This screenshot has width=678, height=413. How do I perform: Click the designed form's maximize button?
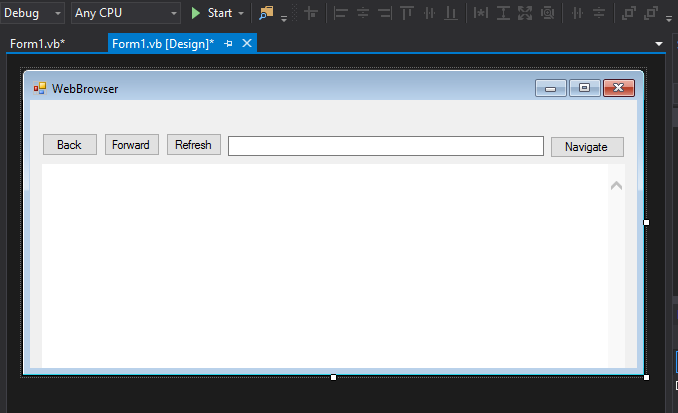pos(585,88)
